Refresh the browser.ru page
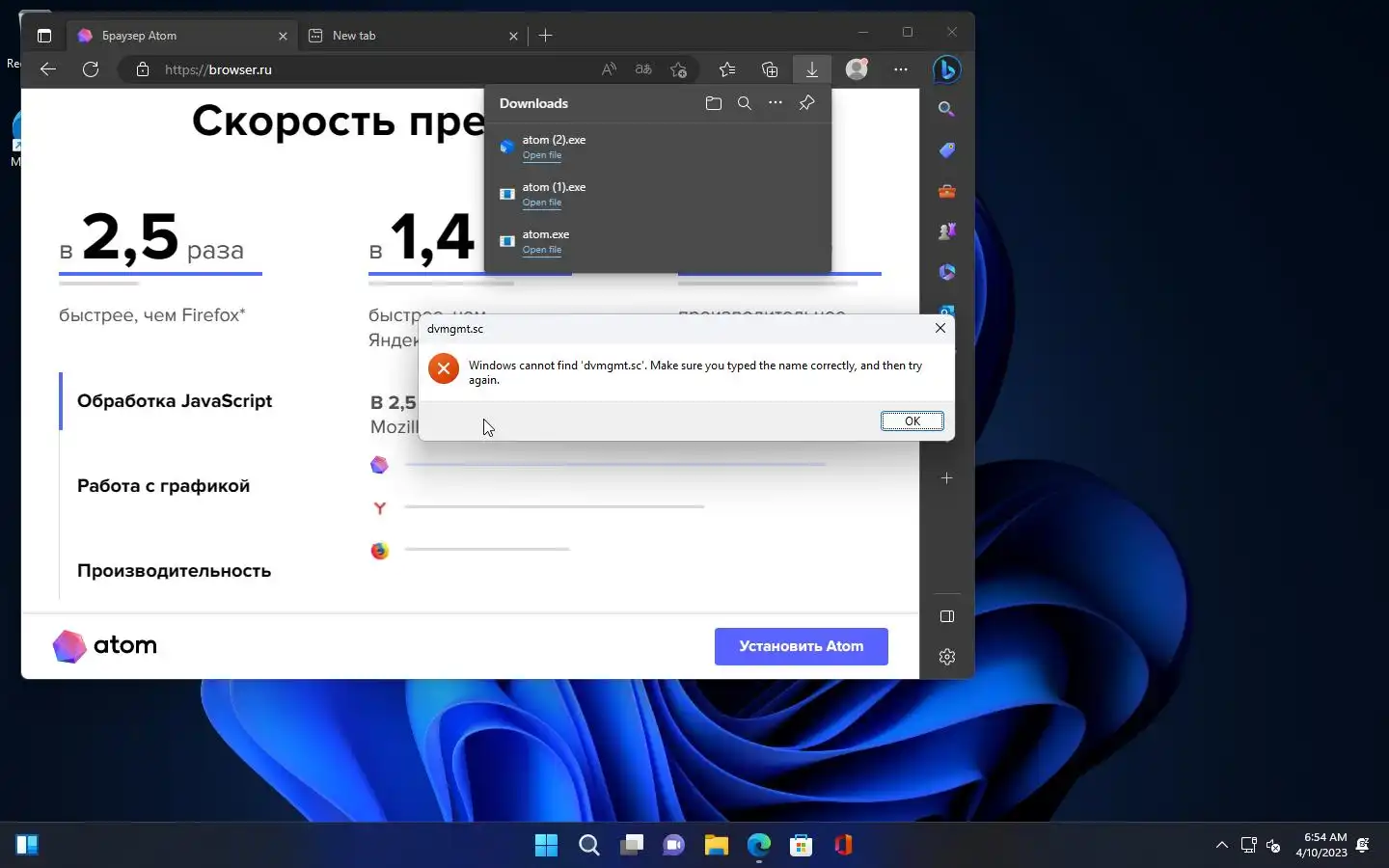This screenshot has height=868, width=1389. click(91, 69)
